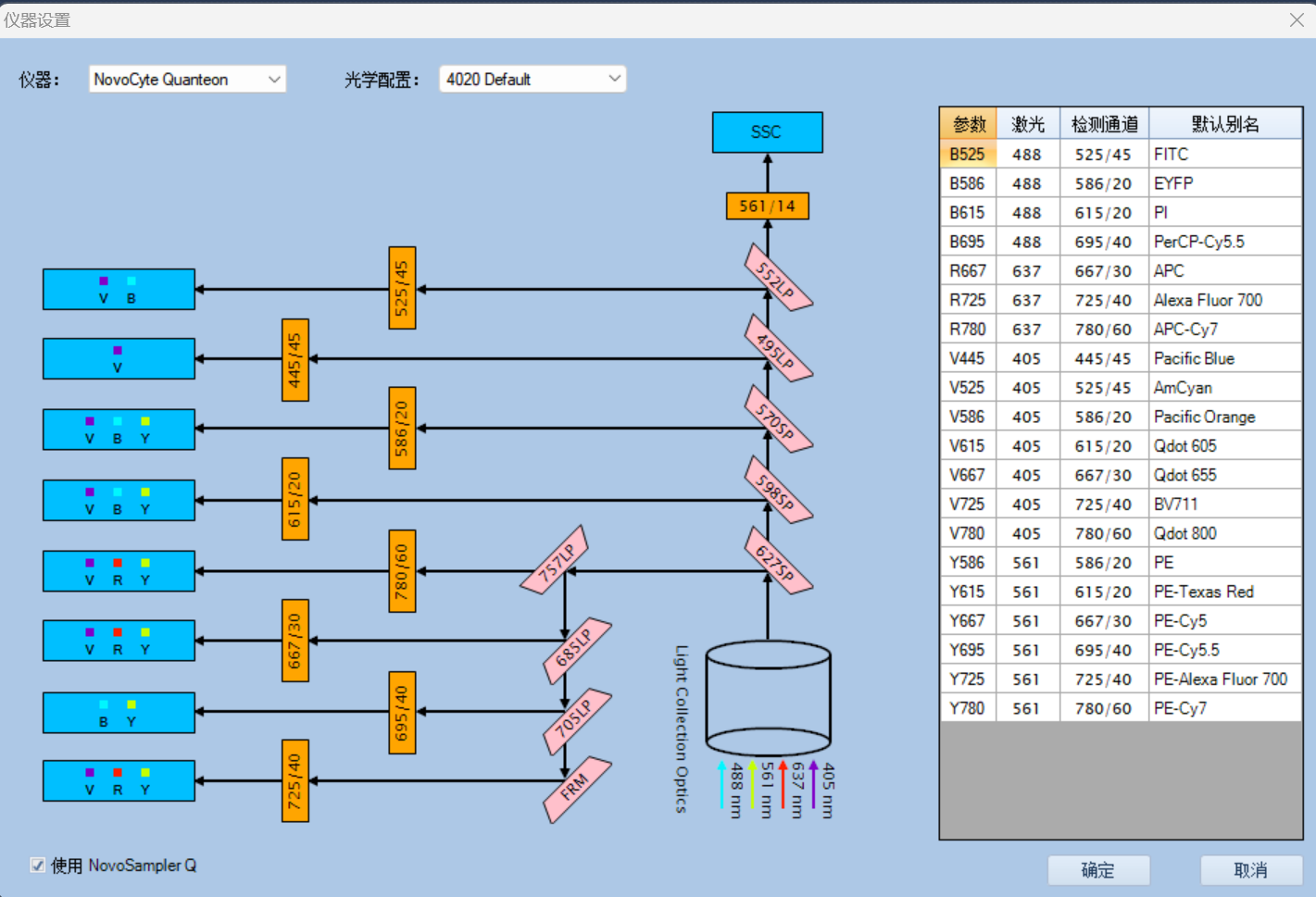Open the NovoCyte Quanteon instrument dropdown
This screenshot has height=897, width=1316.
[x=187, y=80]
